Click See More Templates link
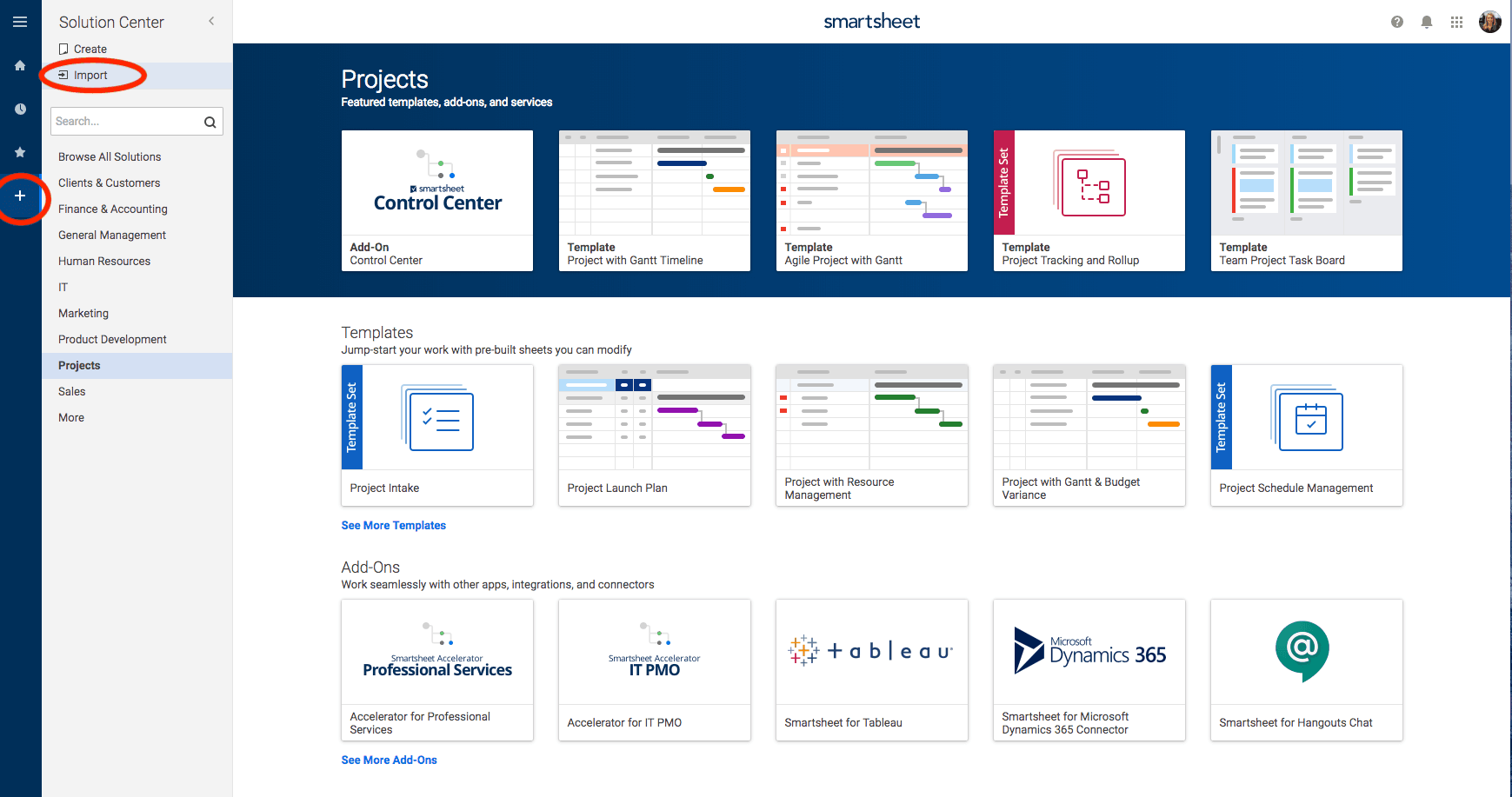 tap(393, 526)
